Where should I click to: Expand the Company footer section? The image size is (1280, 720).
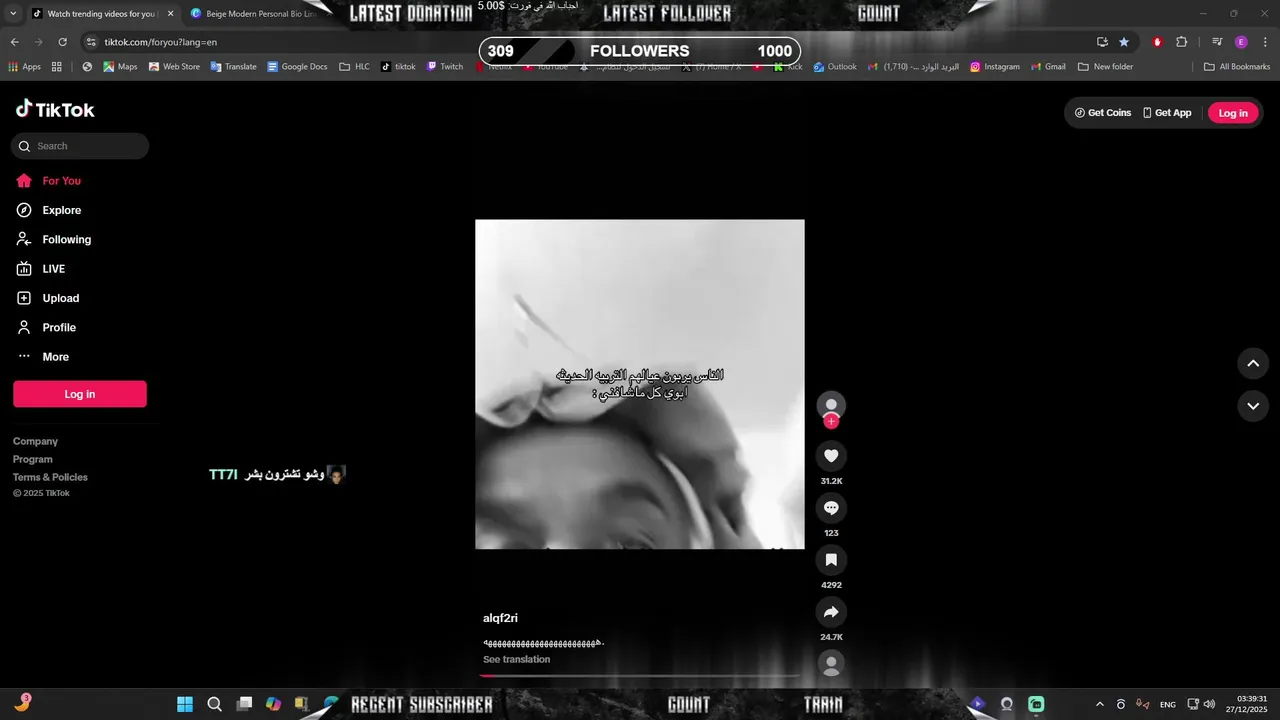35,441
